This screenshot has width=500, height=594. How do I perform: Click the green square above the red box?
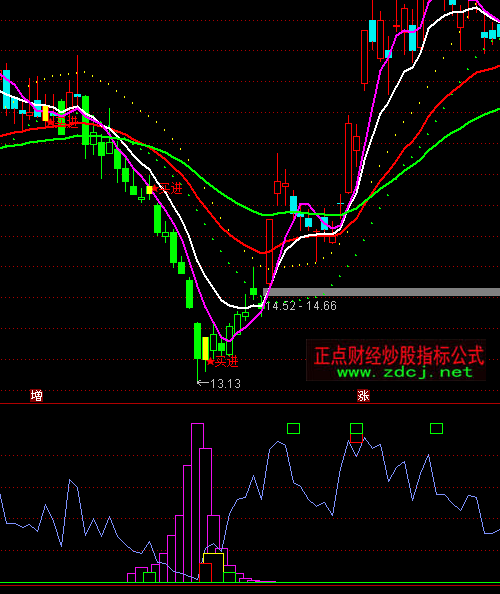pyautogui.click(x=356, y=428)
